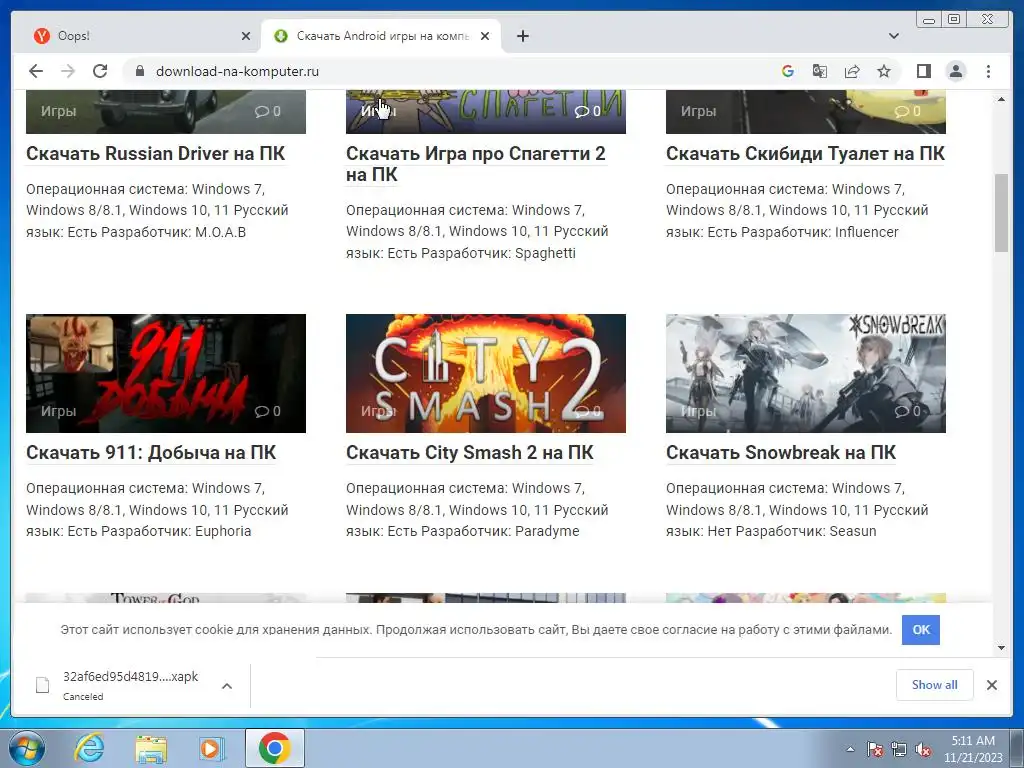Open the muted volume tray icon

click(923, 749)
